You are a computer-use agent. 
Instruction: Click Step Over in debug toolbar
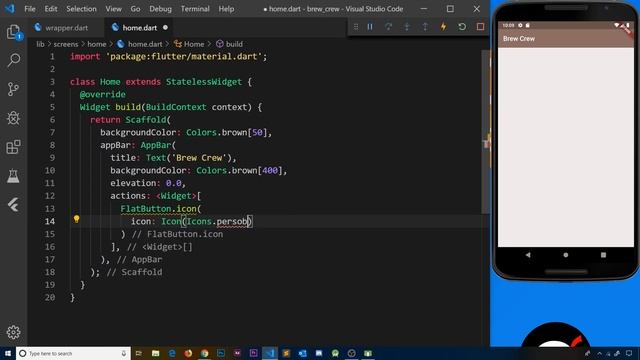coord(388,27)
